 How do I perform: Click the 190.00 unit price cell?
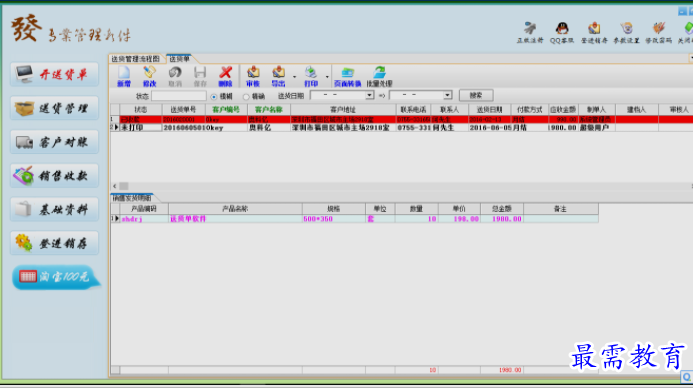point(459,219)
